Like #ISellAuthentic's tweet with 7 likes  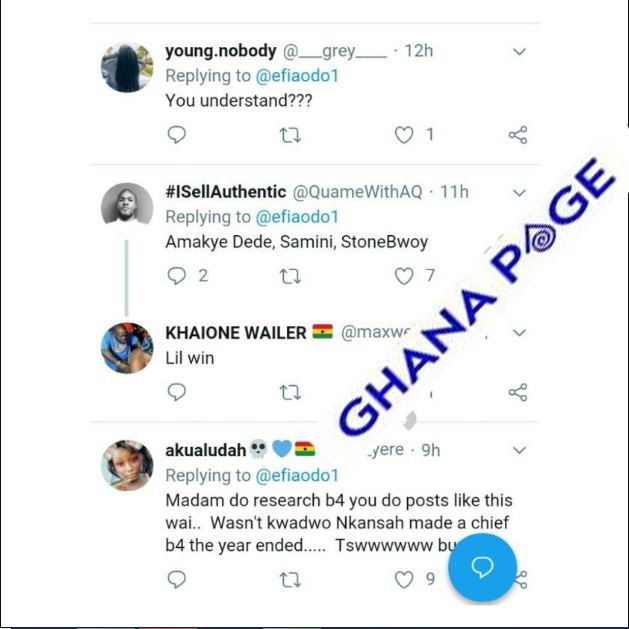coord(404,276)
